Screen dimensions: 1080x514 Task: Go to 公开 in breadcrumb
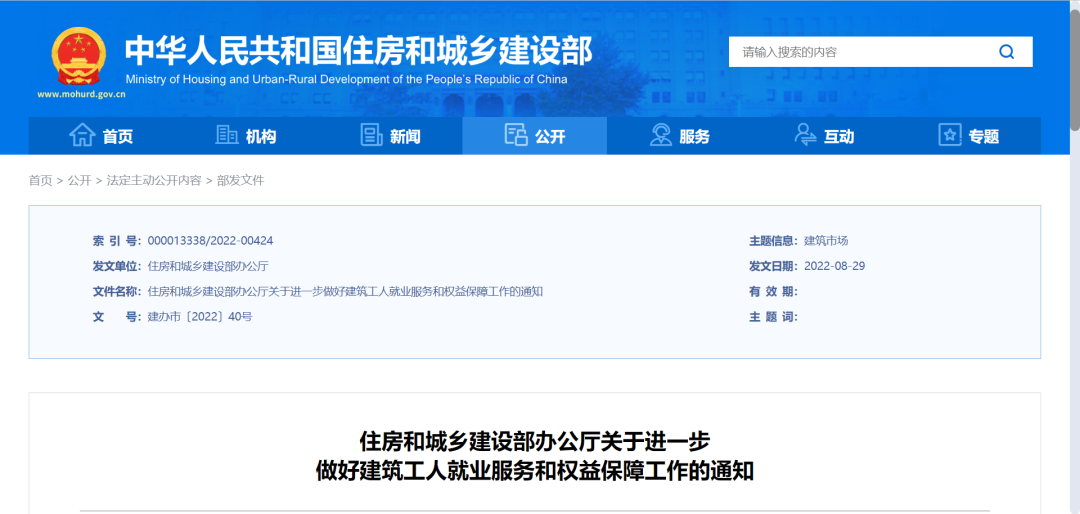[79, 181]
